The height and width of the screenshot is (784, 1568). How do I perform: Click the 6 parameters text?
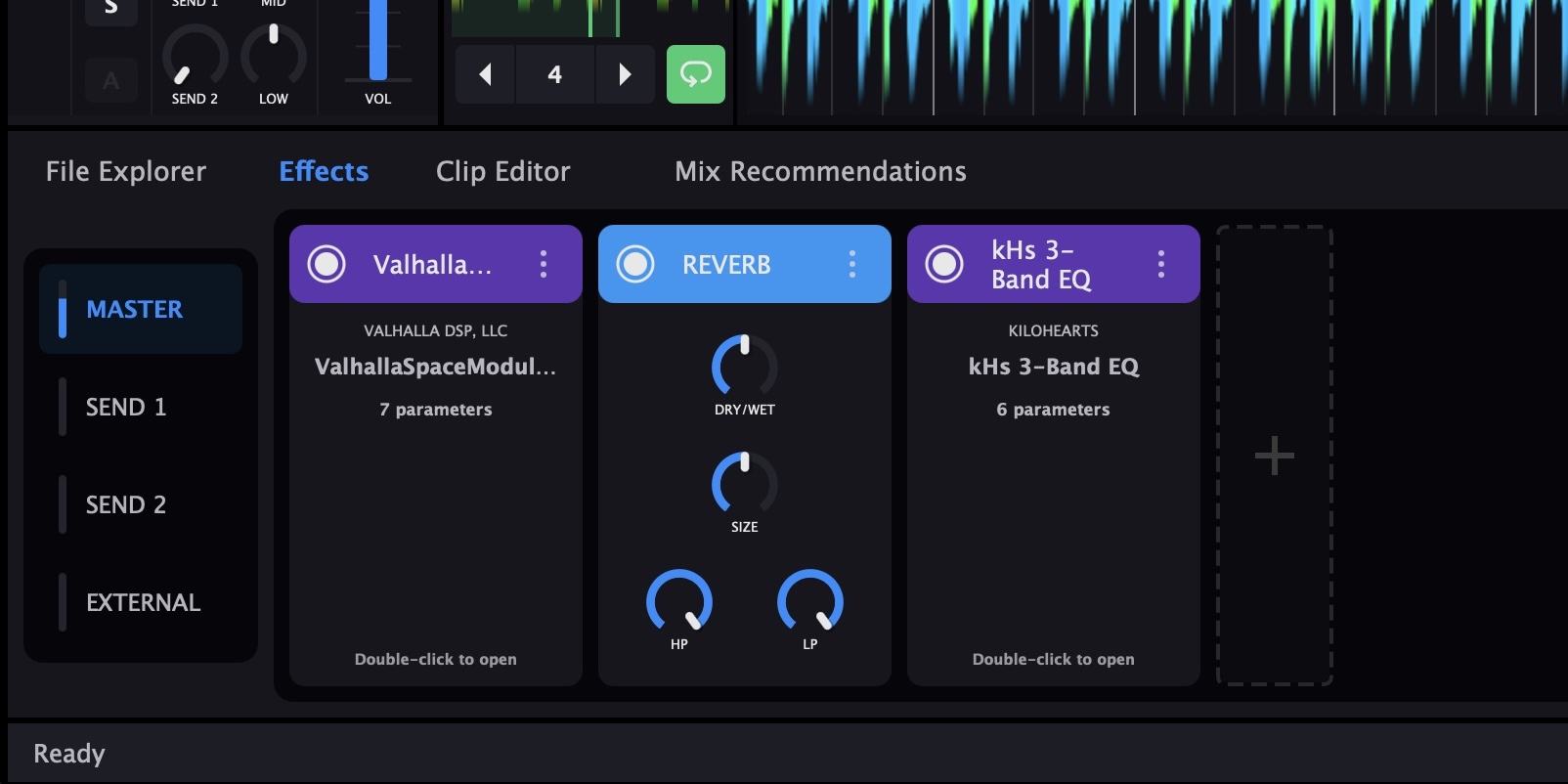pyautogui.click(x=1054, y=410)
